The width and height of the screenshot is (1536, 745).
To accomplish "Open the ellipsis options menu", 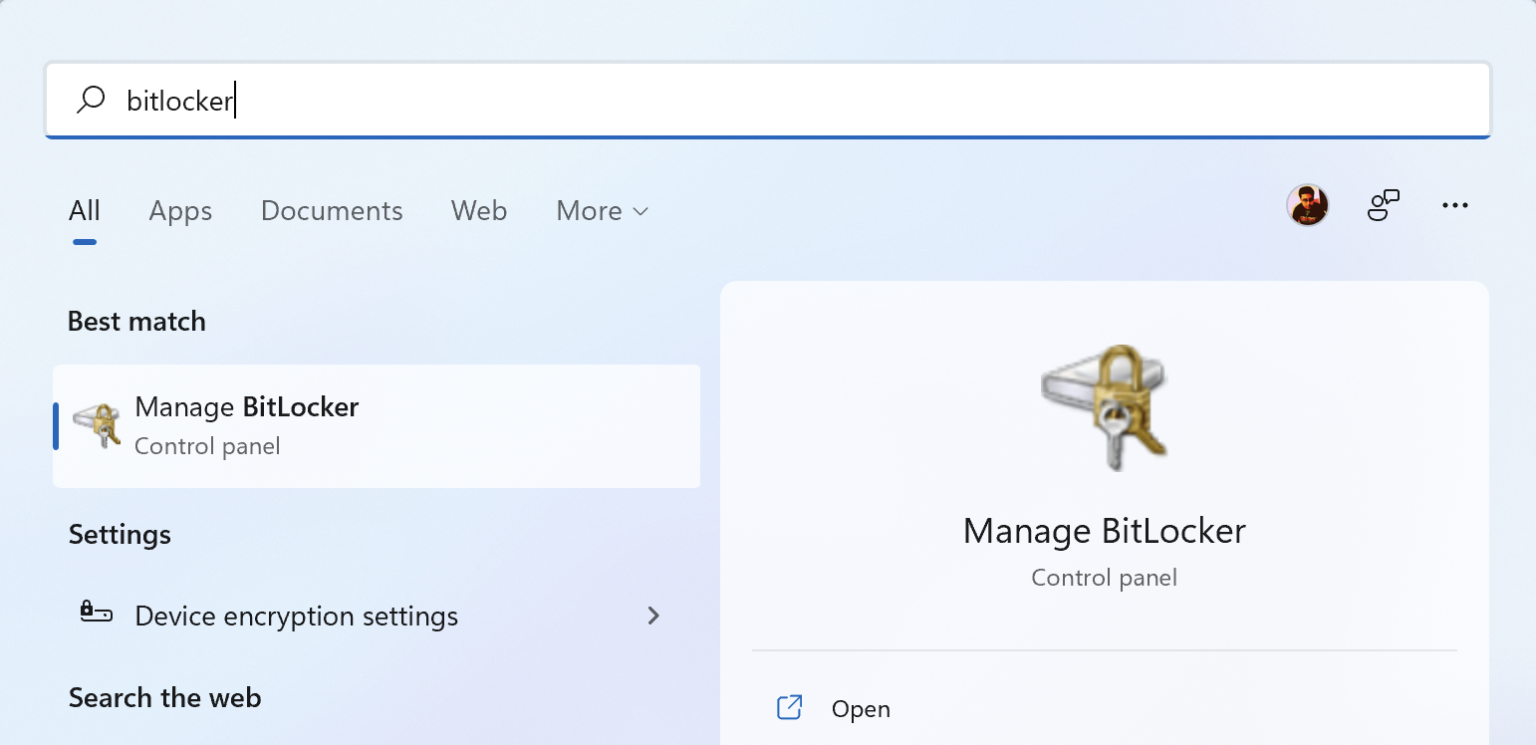I will point(1455,205).
